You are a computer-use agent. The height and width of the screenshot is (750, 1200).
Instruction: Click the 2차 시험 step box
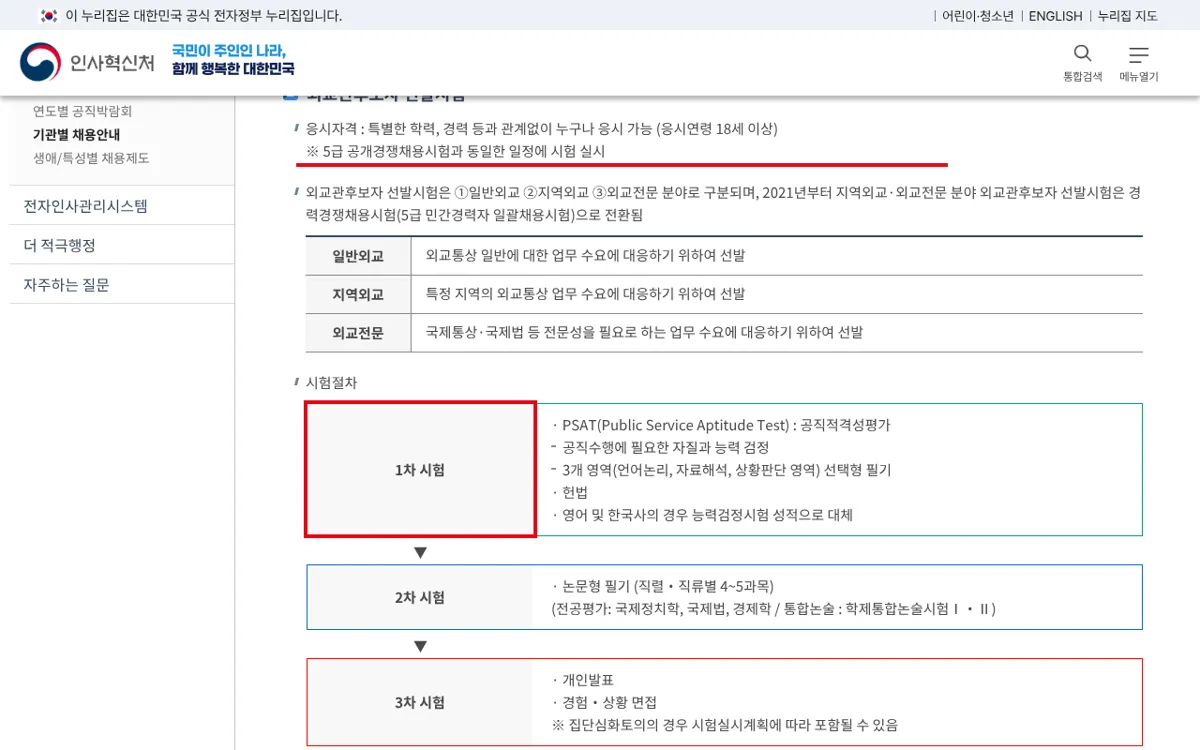tap(420, 597)
